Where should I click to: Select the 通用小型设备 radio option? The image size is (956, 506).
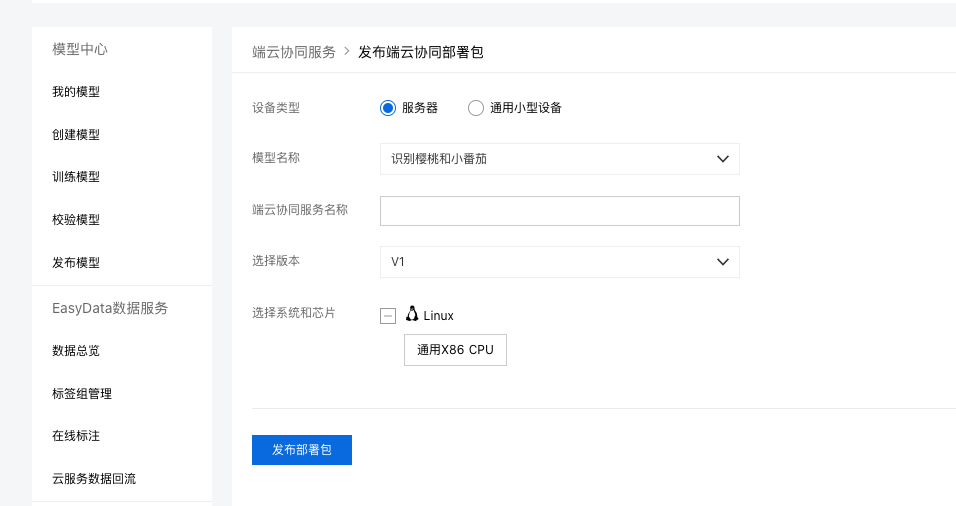pos(476,108)
